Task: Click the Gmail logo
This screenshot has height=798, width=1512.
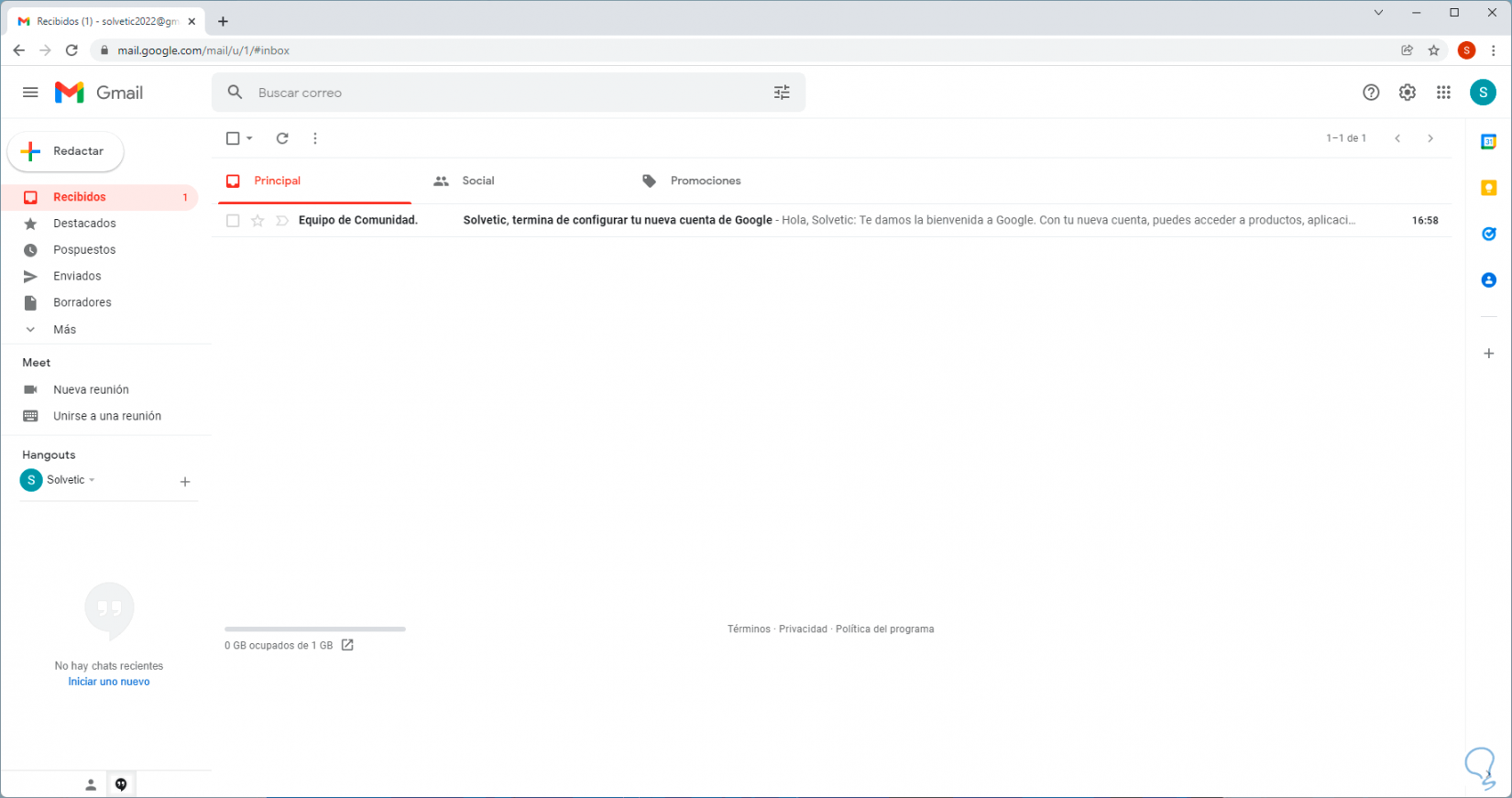Action: click(99, 93)
